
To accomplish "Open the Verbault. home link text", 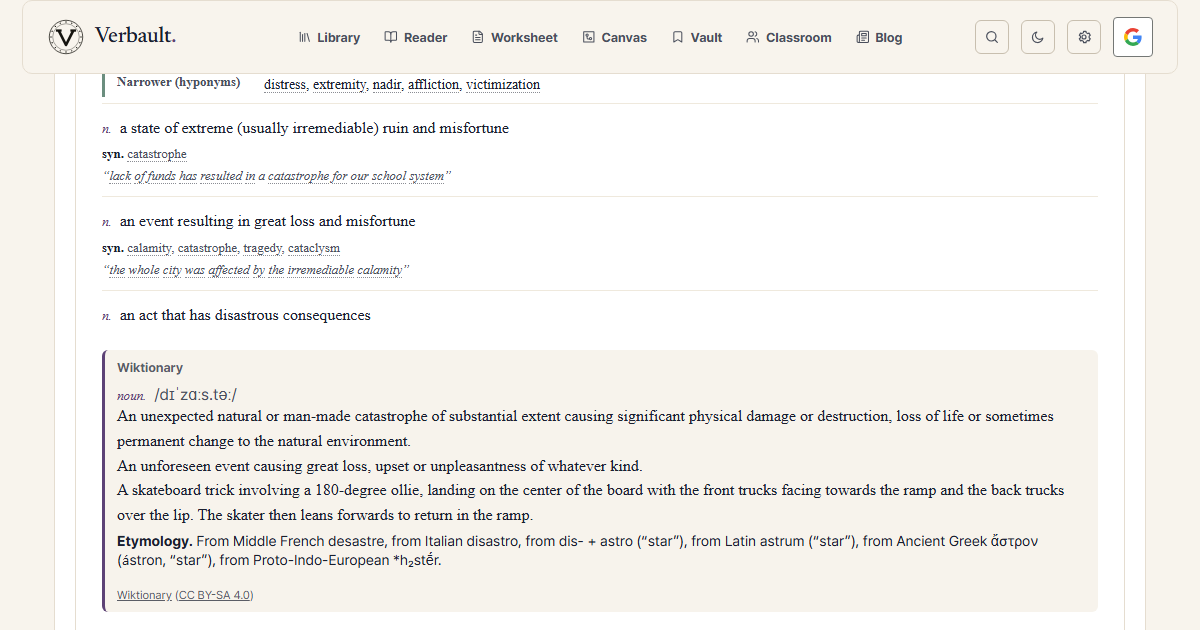I will 135,36.
